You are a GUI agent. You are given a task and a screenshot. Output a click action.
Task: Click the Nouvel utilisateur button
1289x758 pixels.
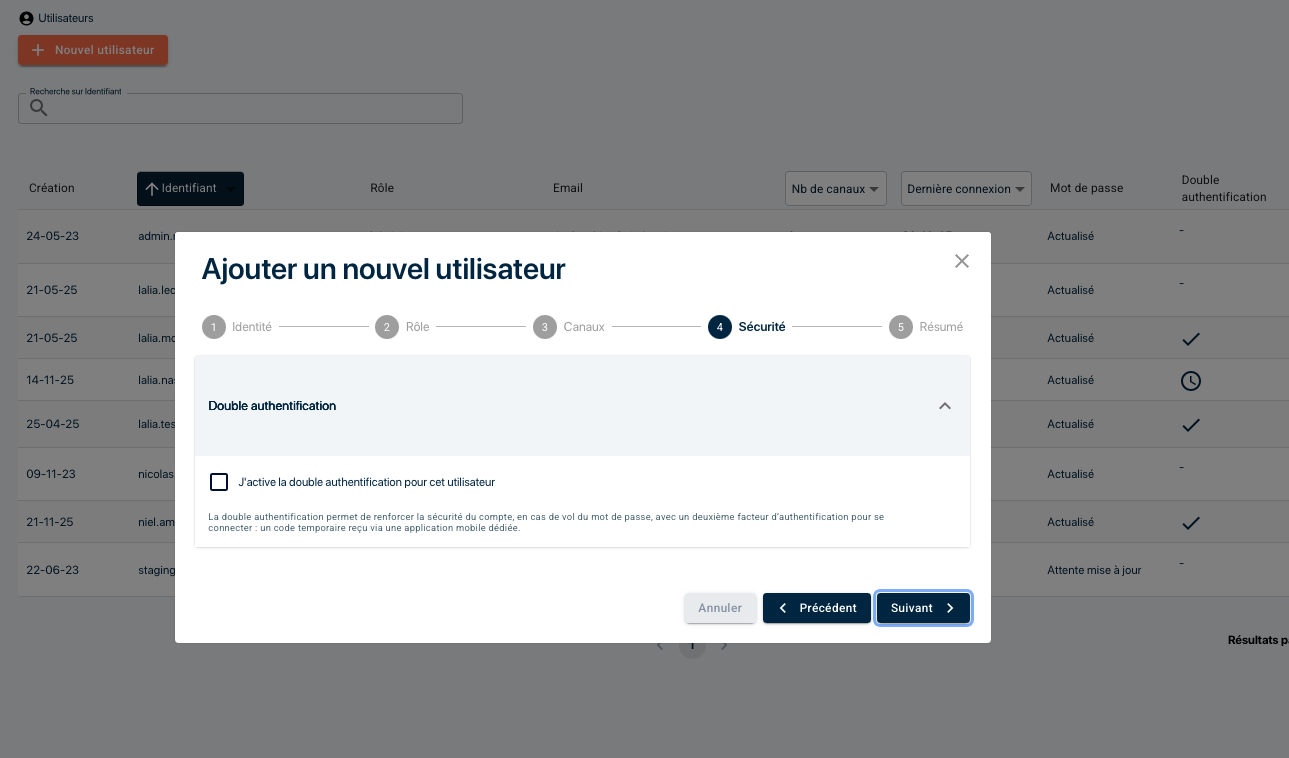pyautogui.click(x=93, y=50)
